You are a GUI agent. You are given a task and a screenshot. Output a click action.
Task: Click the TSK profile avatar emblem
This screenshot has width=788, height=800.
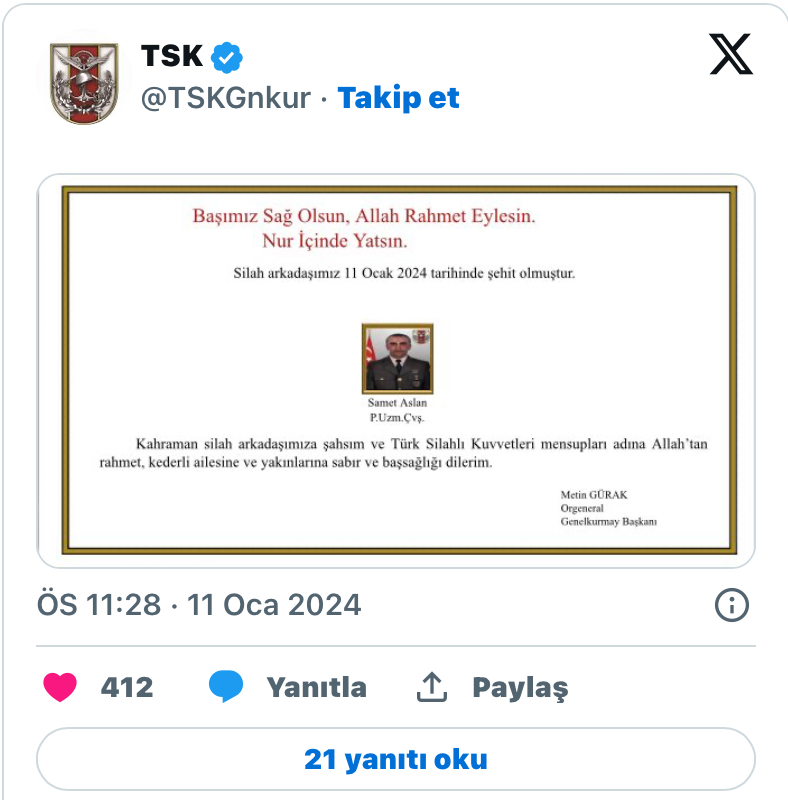(84, 83)
